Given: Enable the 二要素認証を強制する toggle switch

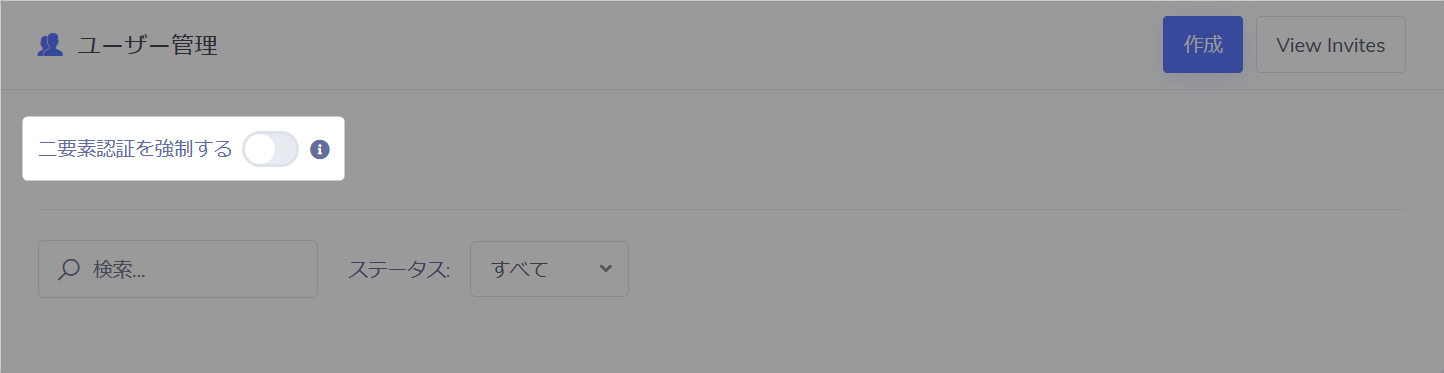Looking at the screenshot, I should (271, 149).
